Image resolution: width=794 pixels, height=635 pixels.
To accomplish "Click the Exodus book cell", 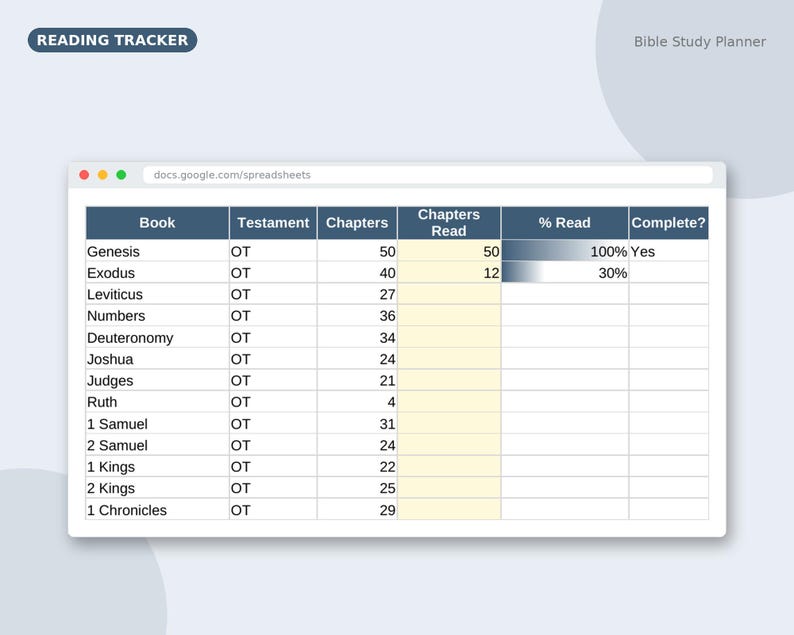I will (157, 272).
